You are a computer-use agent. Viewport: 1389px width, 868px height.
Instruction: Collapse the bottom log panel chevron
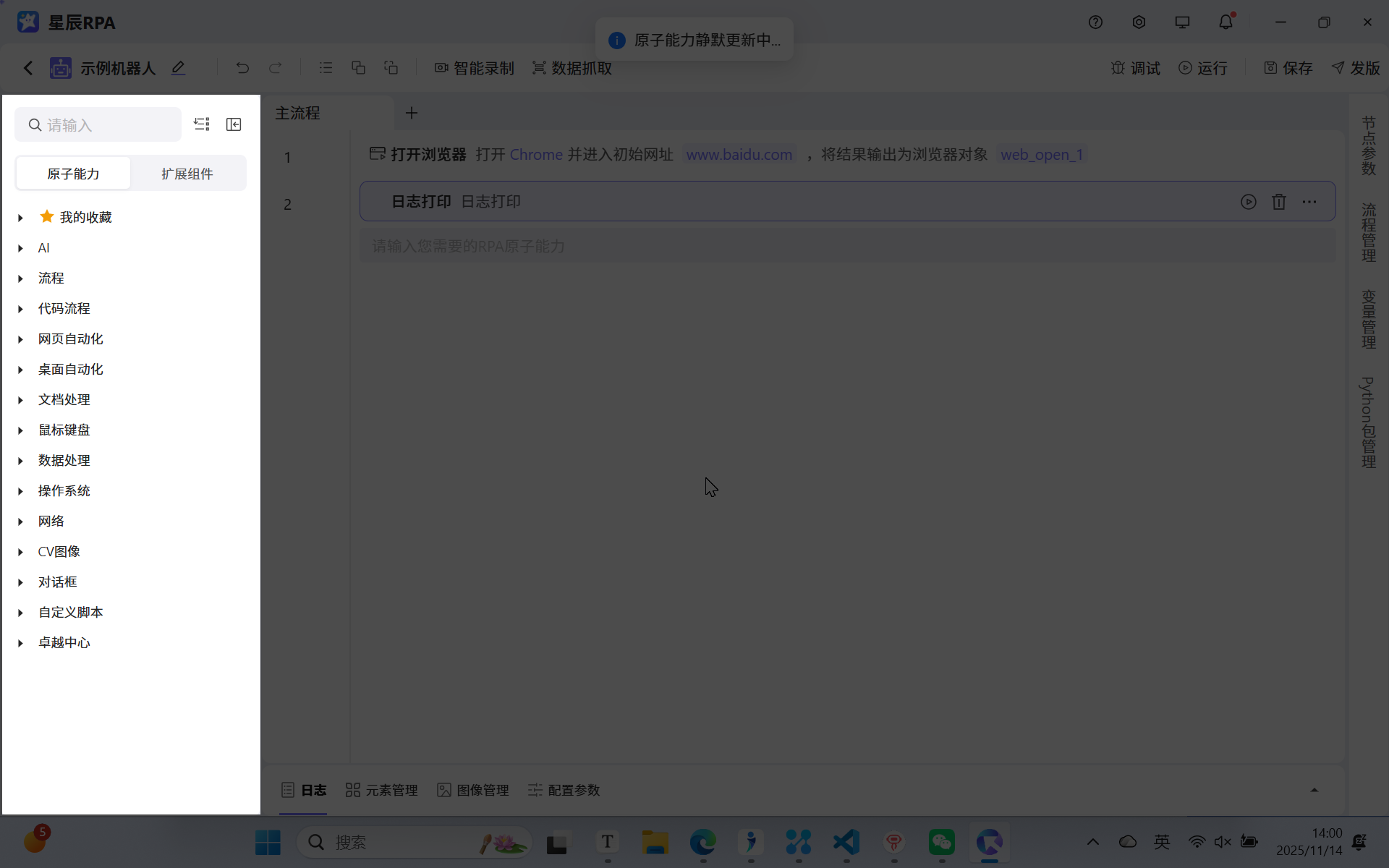pyautogui.click(x=1314, y=790)
